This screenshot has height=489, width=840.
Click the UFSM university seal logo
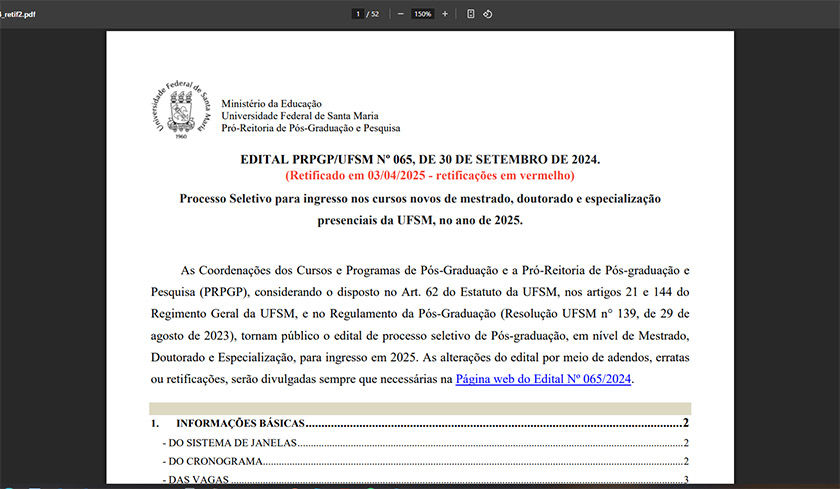click(181, 110)
